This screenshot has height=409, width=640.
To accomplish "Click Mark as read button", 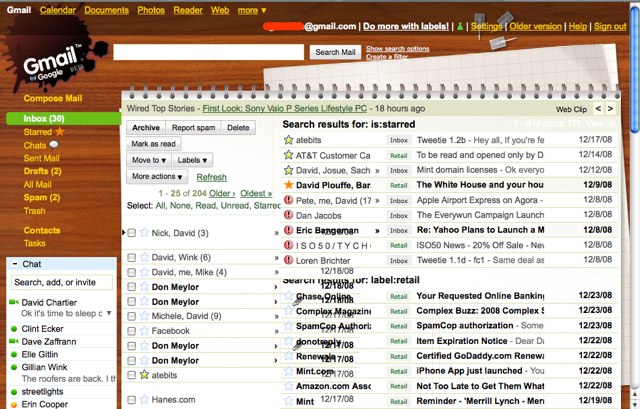I will coord(153,144).
